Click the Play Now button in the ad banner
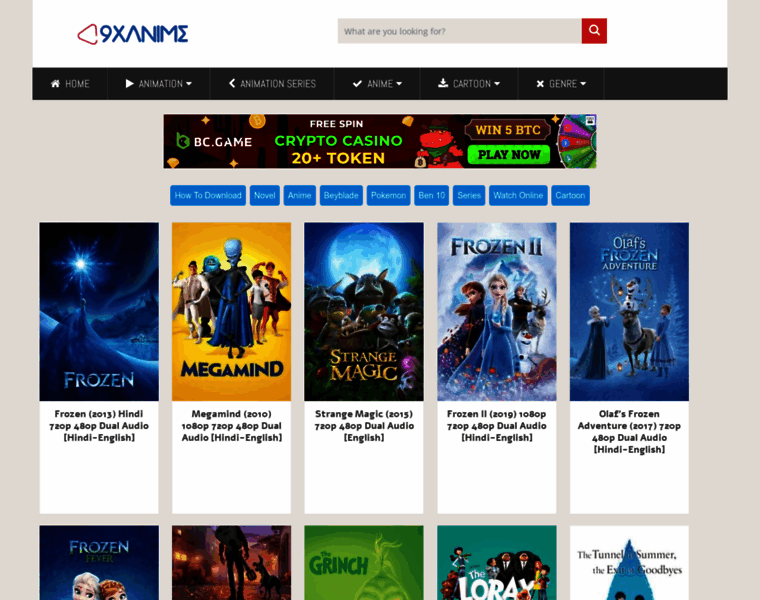The height and width of the screenshot is (600, 760). coord(508,155)
